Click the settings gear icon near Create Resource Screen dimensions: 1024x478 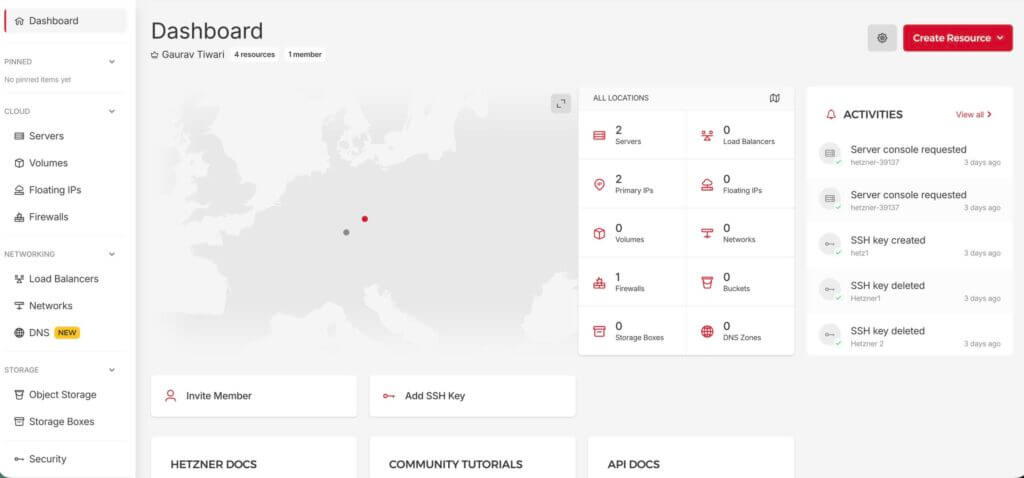click(x=881, y=38)
